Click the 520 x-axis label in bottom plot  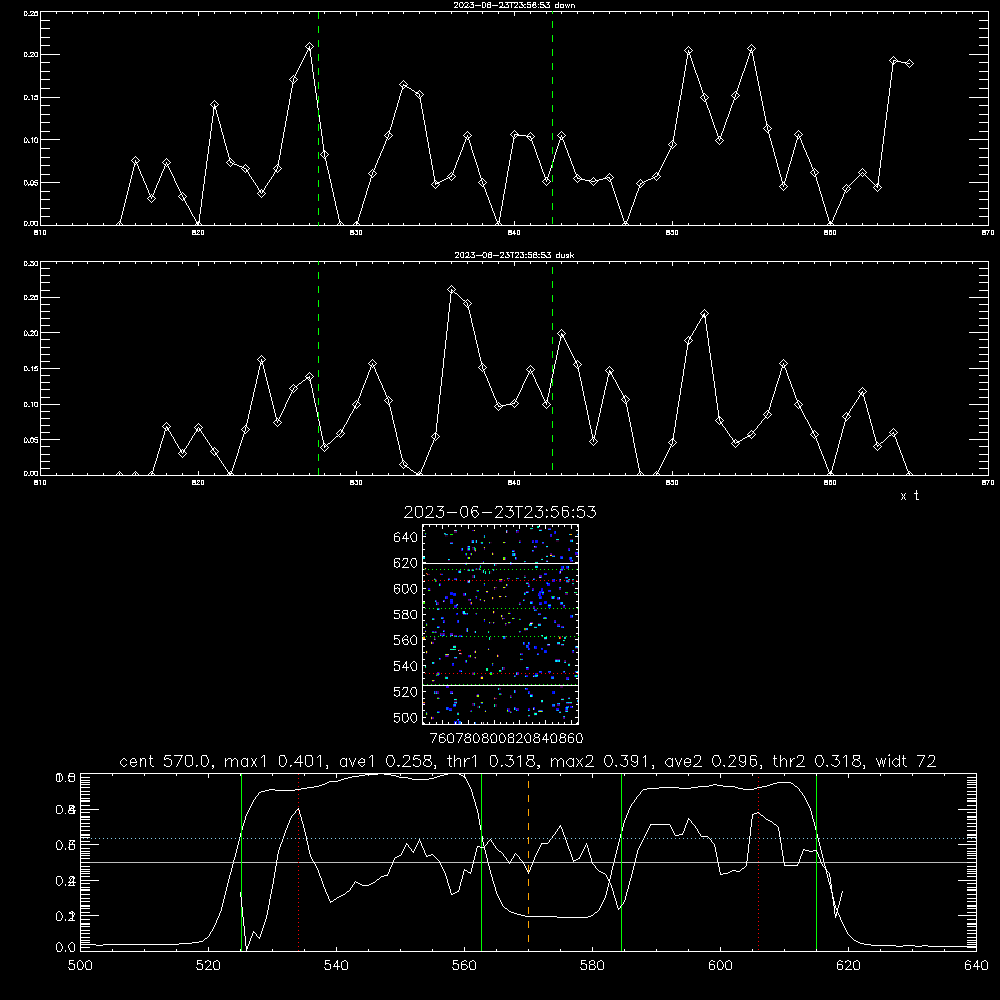[208, 966]
